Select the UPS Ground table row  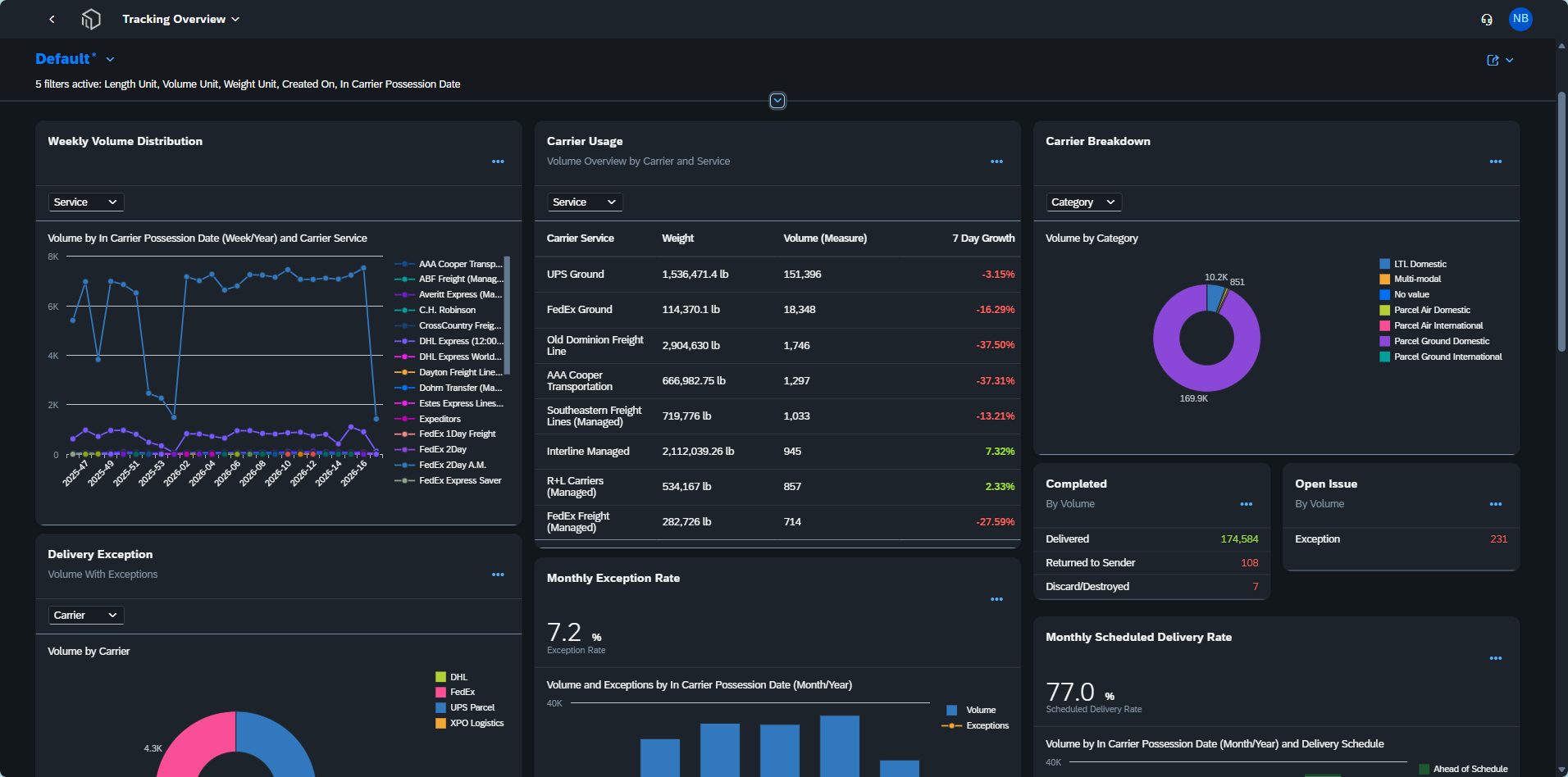click(777, 275)
